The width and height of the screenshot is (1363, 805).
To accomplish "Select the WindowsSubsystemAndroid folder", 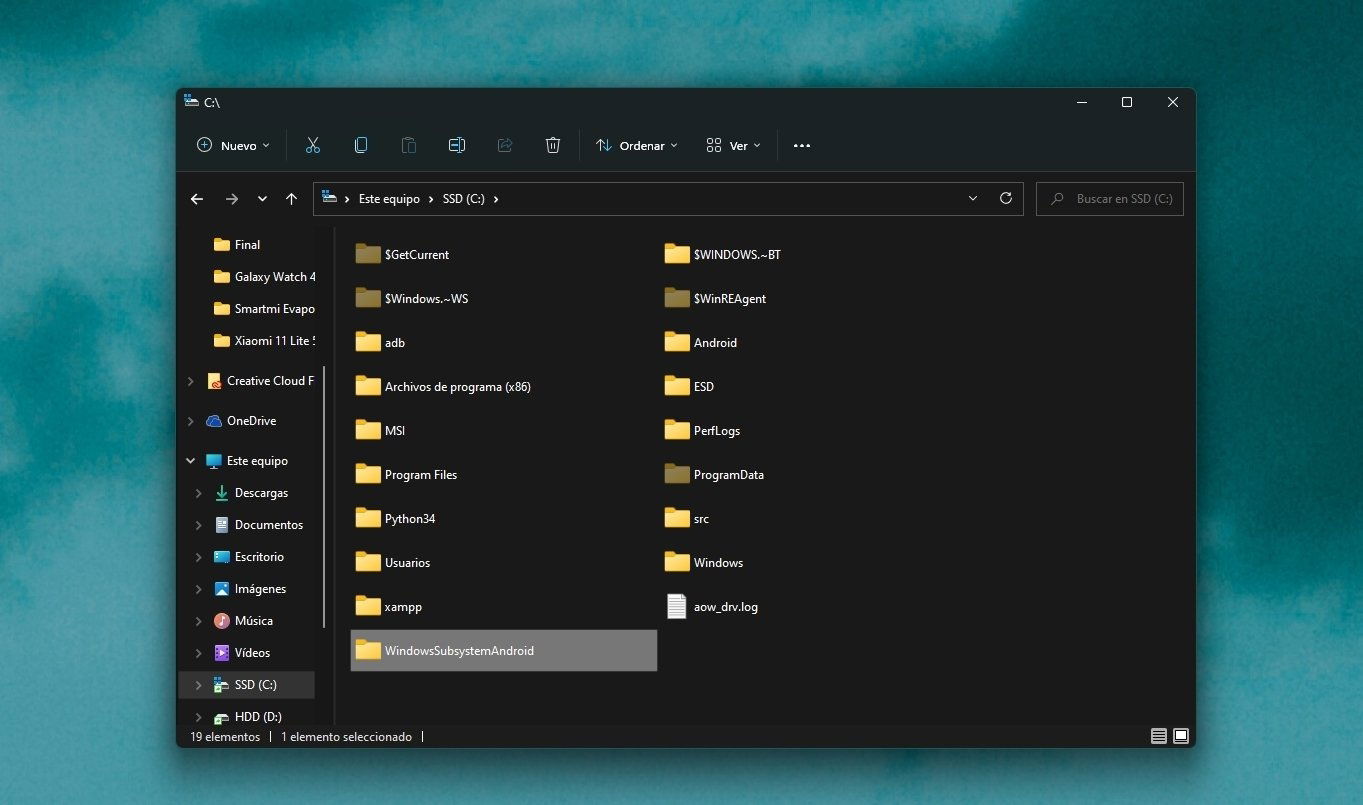I will 504,651.
